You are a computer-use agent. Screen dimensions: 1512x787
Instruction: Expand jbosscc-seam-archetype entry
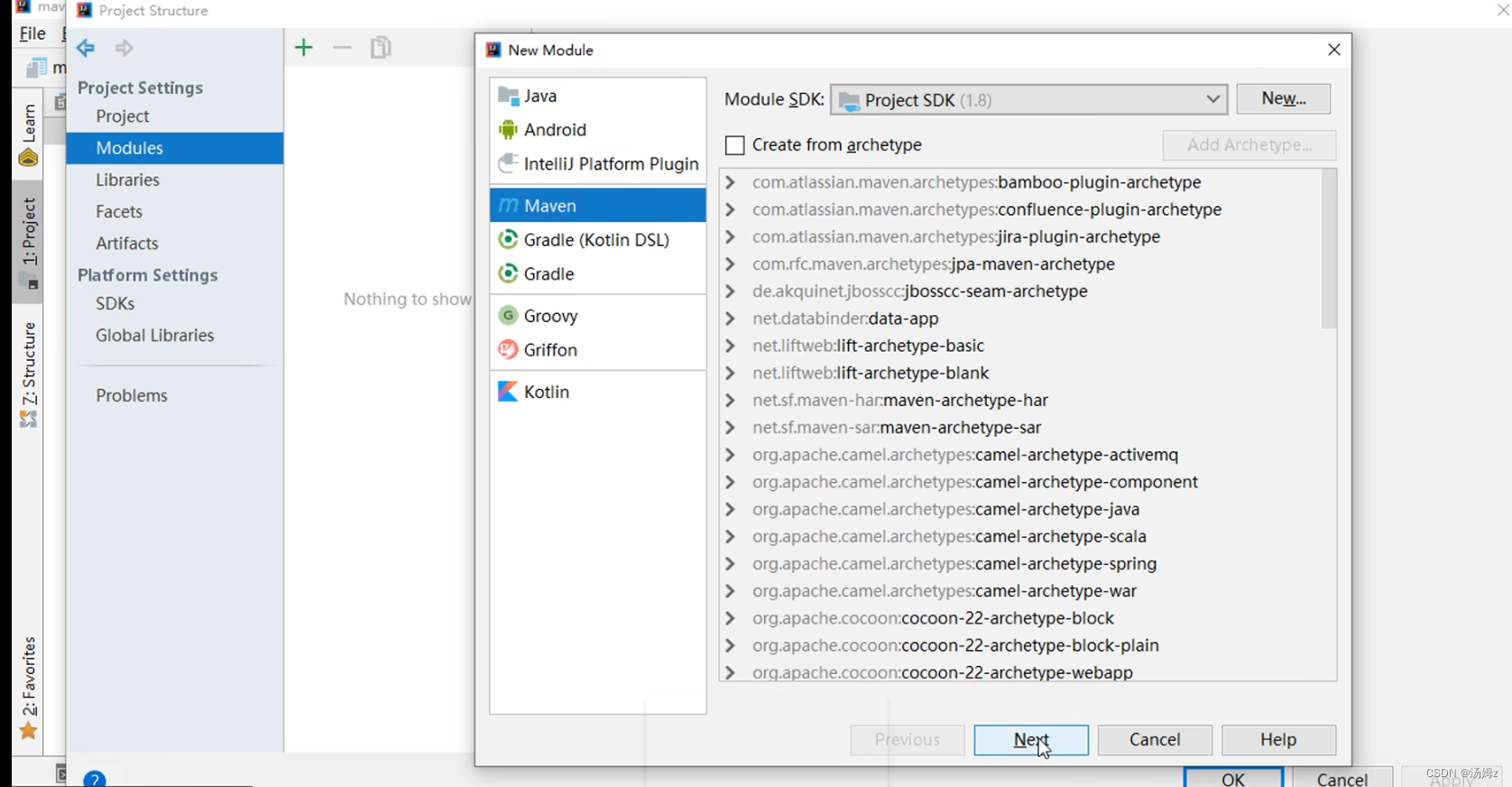(731, 292)
